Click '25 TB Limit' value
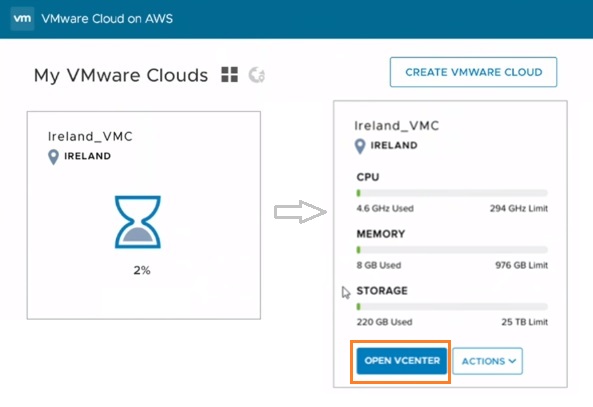 pyautogui.click(x=525, y=322)
